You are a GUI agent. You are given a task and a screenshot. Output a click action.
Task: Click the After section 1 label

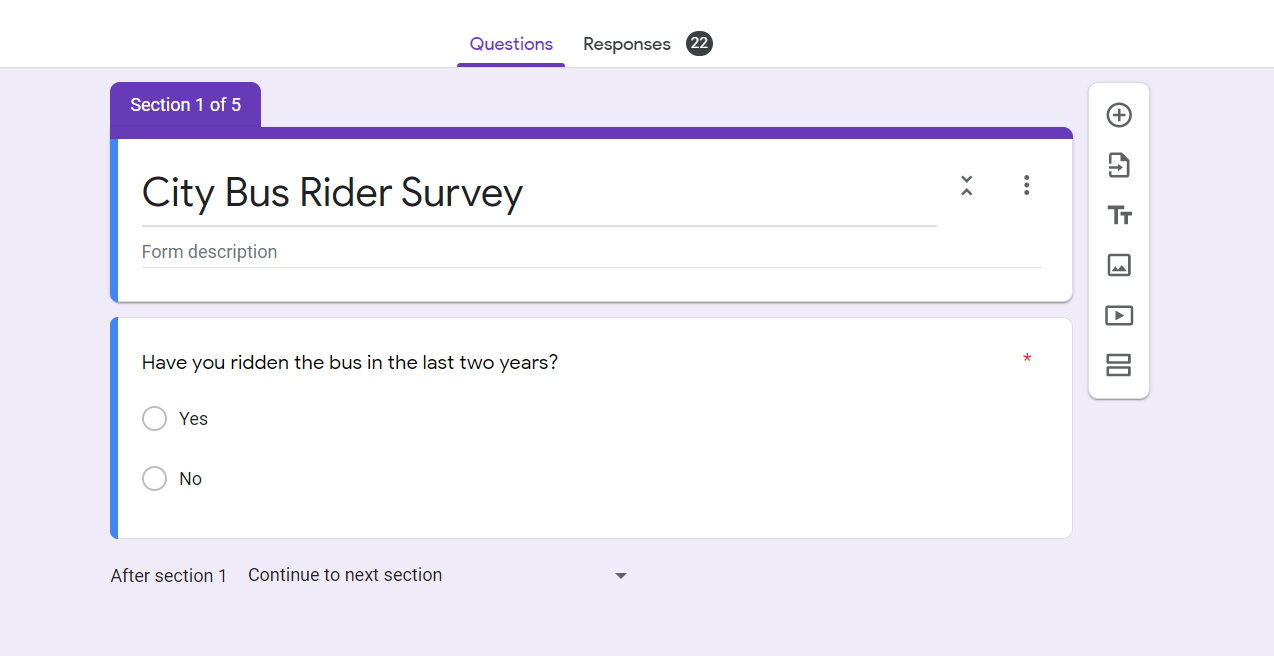pos(169,576)
